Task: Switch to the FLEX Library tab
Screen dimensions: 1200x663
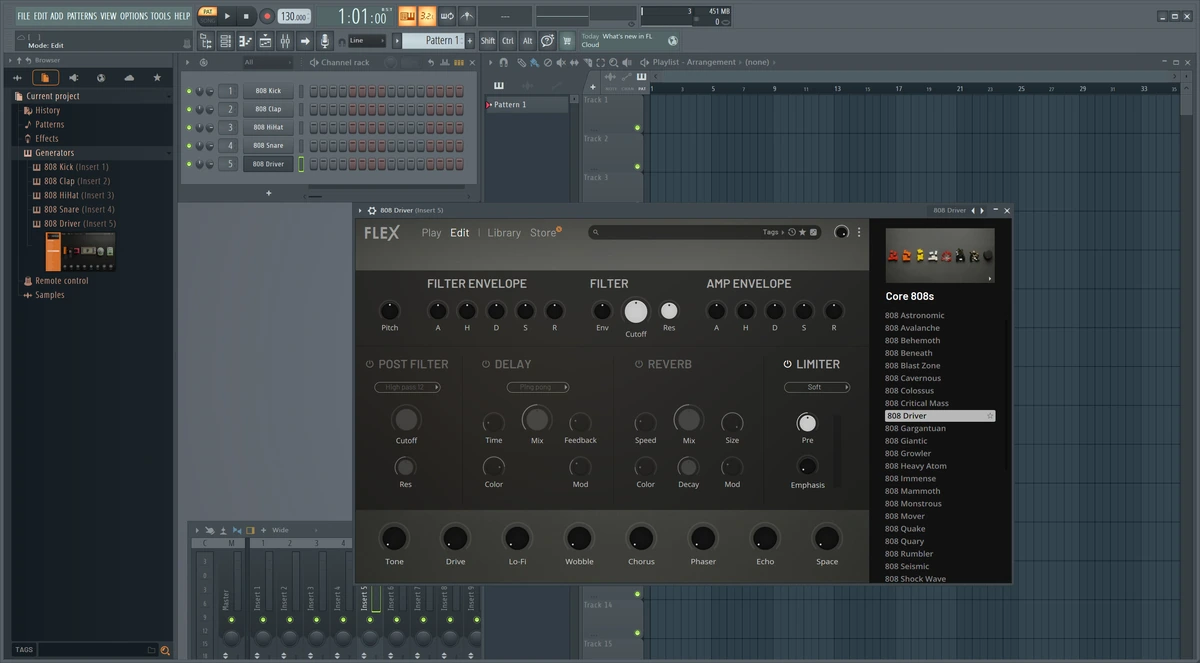Action: (504, 233)
